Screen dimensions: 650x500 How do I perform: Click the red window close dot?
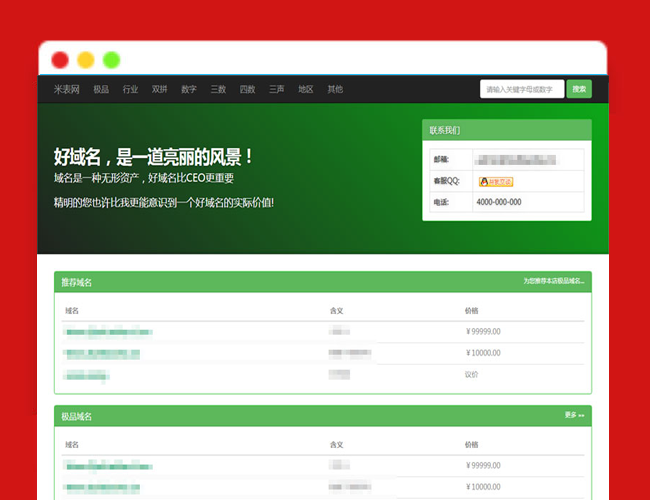tap(60, 60)
